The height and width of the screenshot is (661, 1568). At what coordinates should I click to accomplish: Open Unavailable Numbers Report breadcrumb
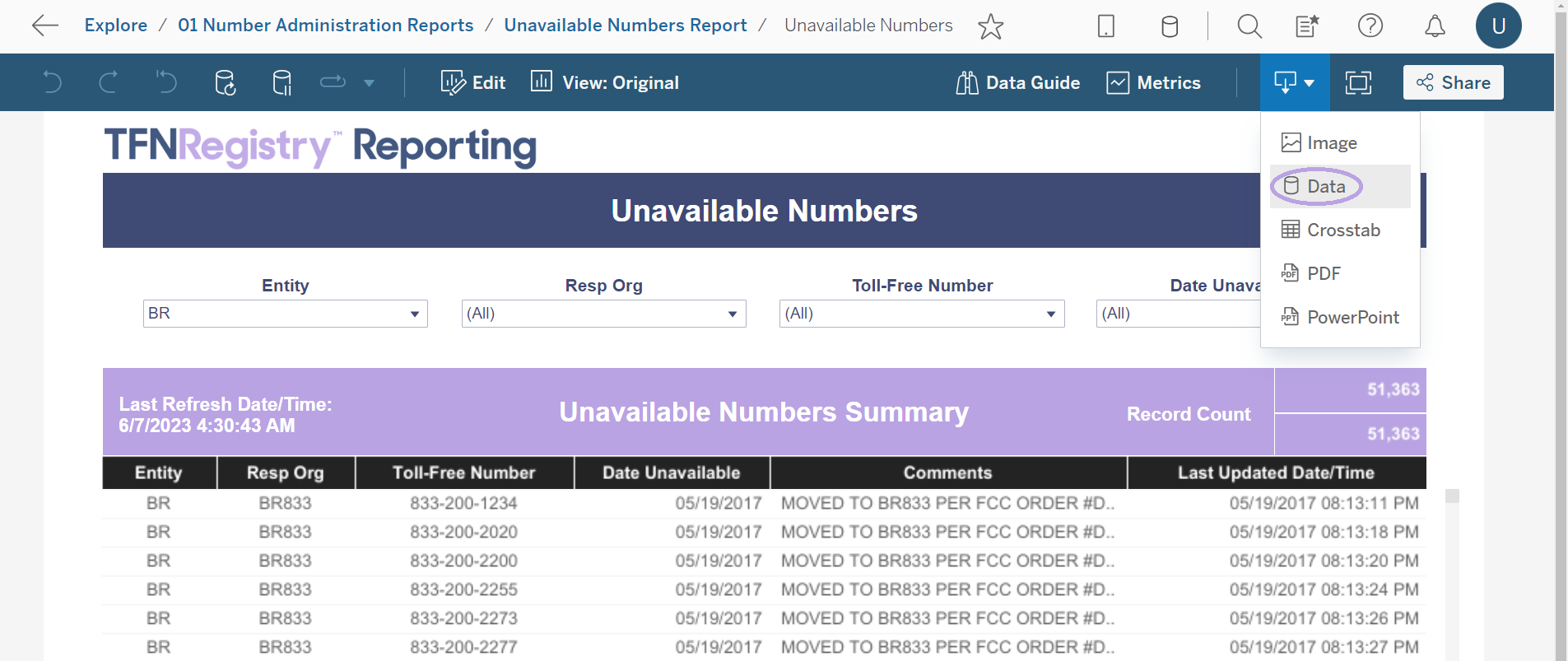626,26
